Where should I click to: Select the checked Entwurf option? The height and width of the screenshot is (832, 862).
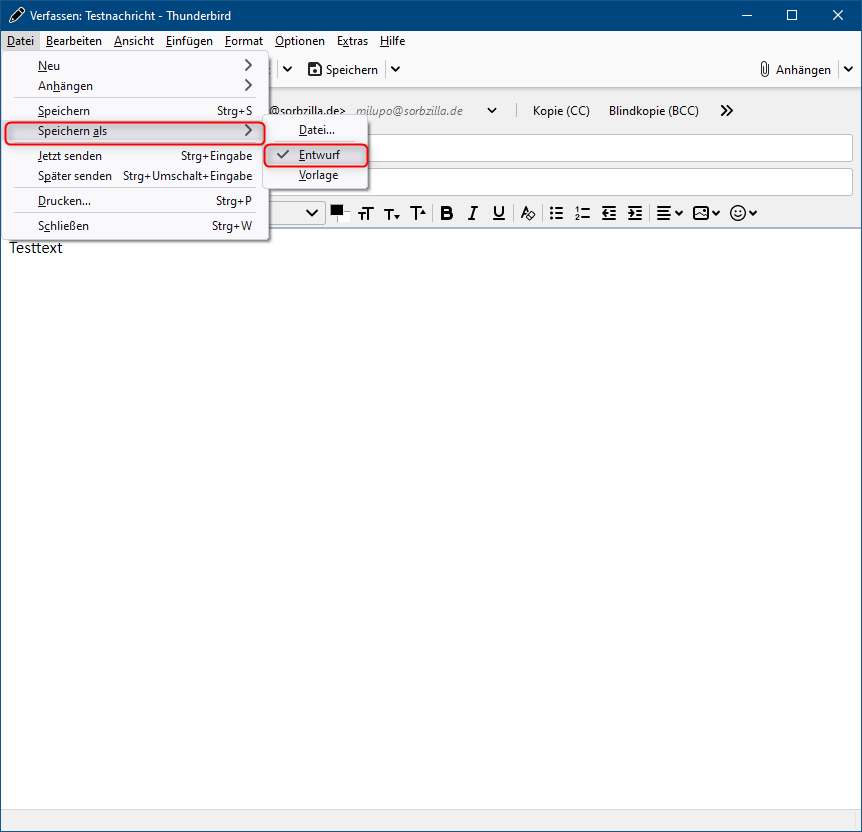pyautogui.click(x=318, y=155)
